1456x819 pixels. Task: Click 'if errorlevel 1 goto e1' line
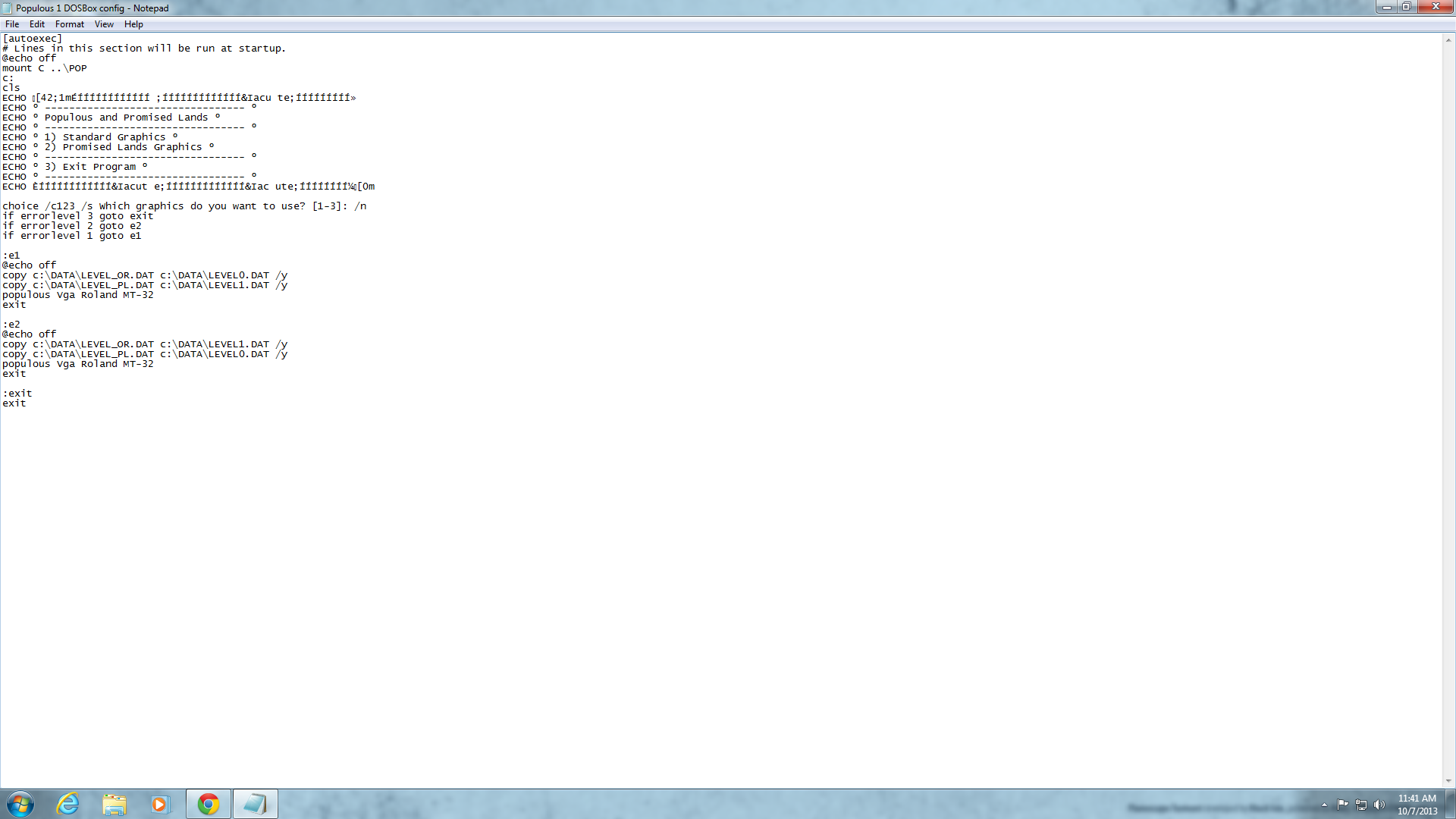pos(72,236)
